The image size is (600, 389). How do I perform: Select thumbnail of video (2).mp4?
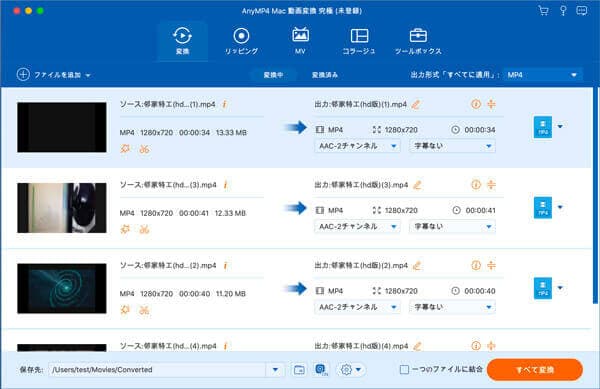pos(62,288)
